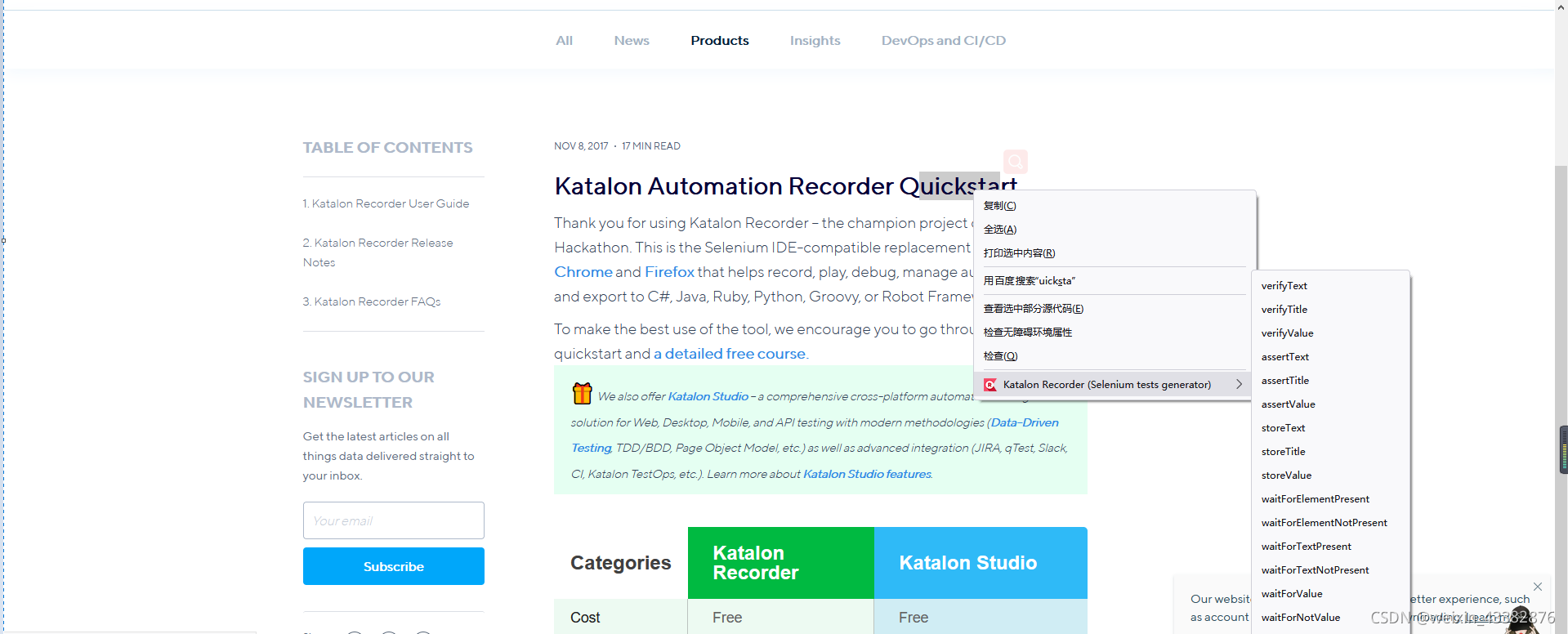Viewport: 1568px width, 634px height.
Task: Follow the Chrome link
Action: point(583,272)
